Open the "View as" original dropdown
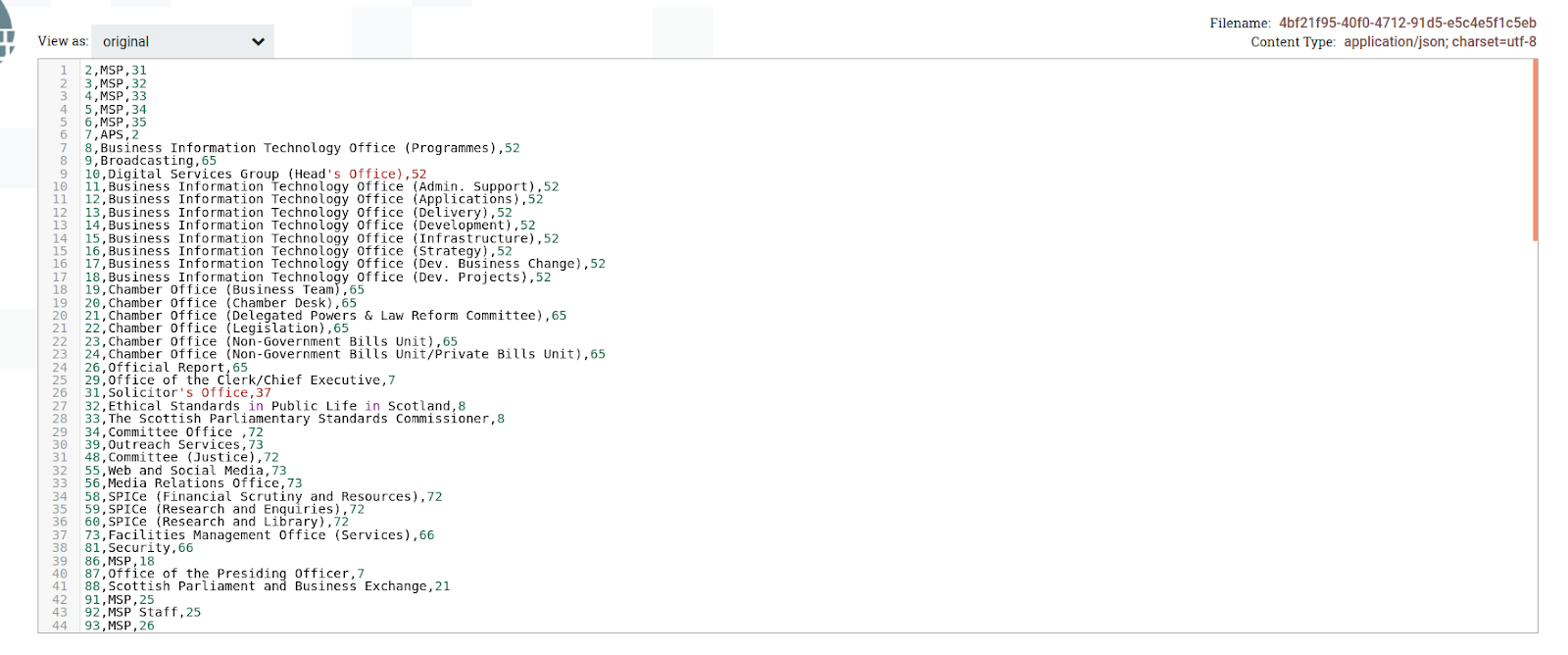 tap(181, 42)
